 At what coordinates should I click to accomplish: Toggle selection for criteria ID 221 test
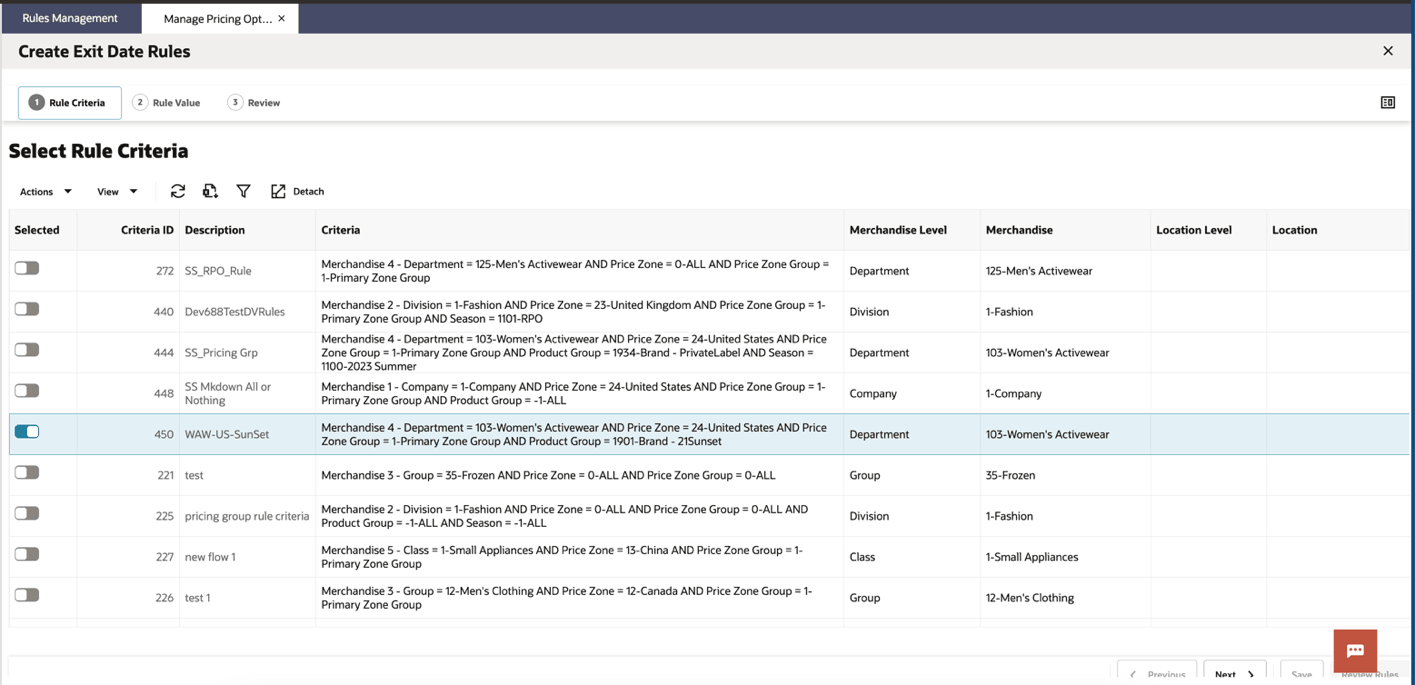coord(27,472)
